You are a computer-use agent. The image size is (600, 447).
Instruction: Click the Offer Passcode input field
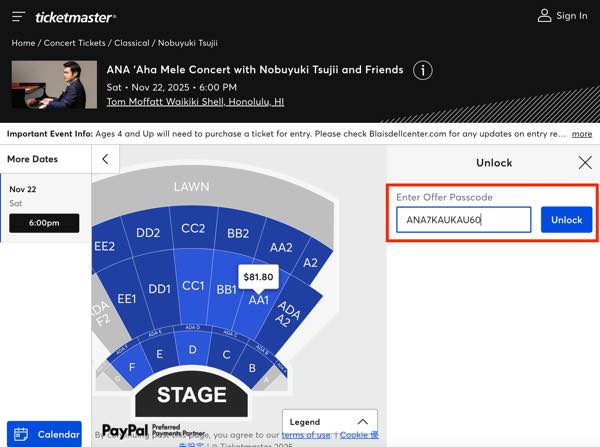pyautogui.click(x=463, y=220)
